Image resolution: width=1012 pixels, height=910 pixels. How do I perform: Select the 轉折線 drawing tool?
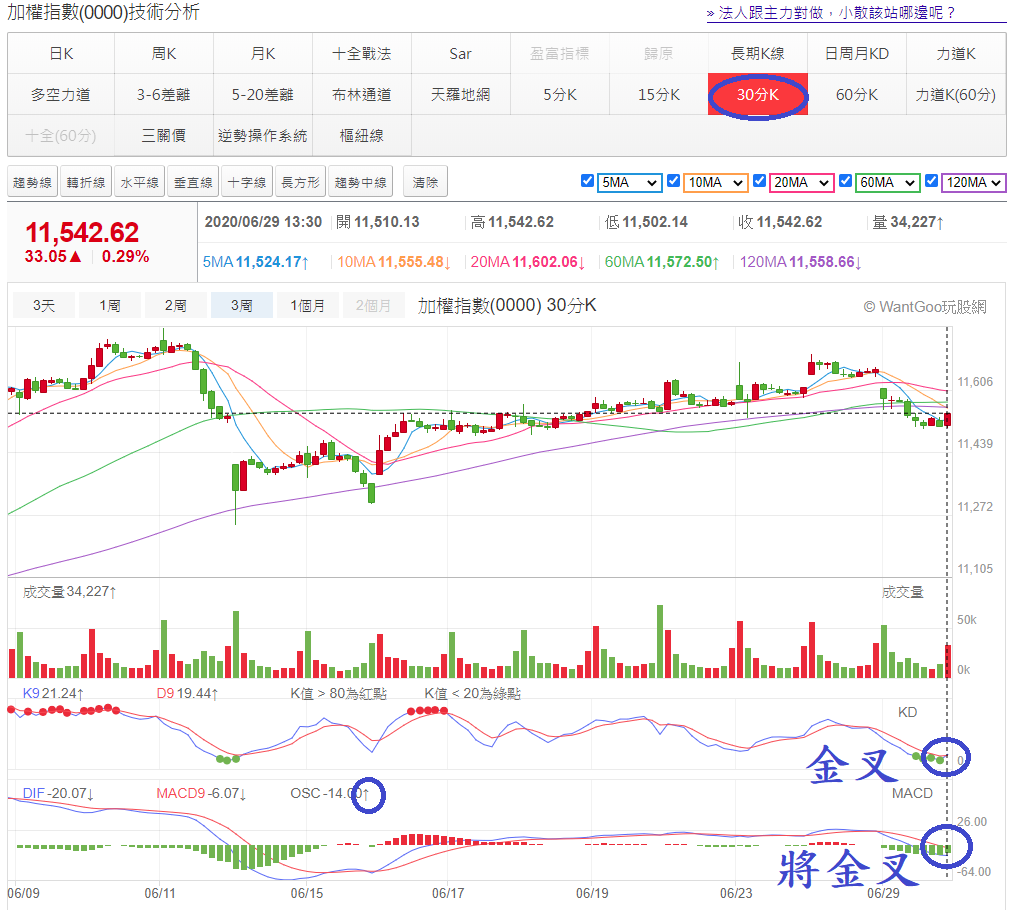[86, 183]
